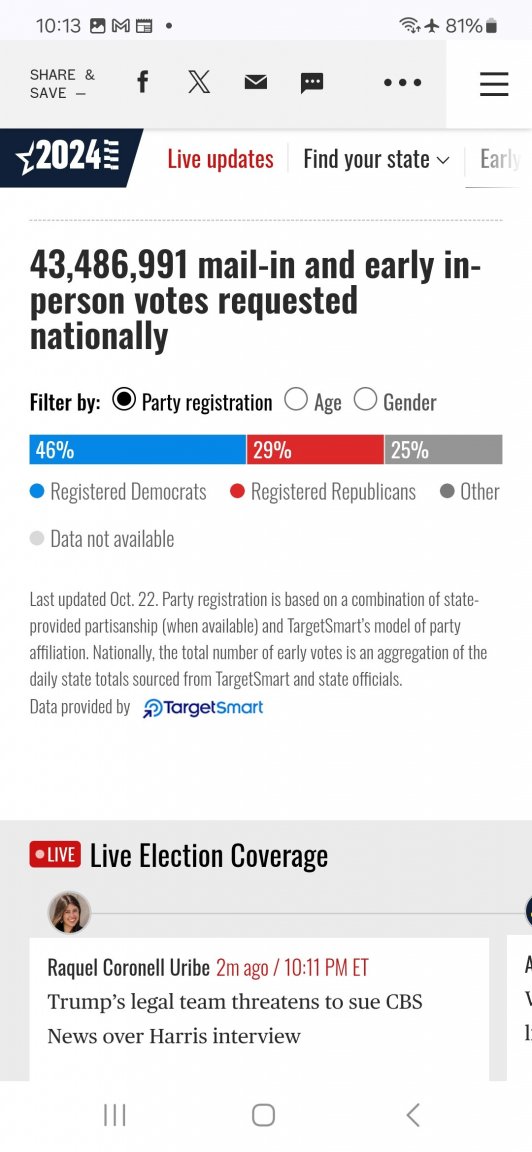
Task: Open the hamburger navigation menu
Action: 494,84
